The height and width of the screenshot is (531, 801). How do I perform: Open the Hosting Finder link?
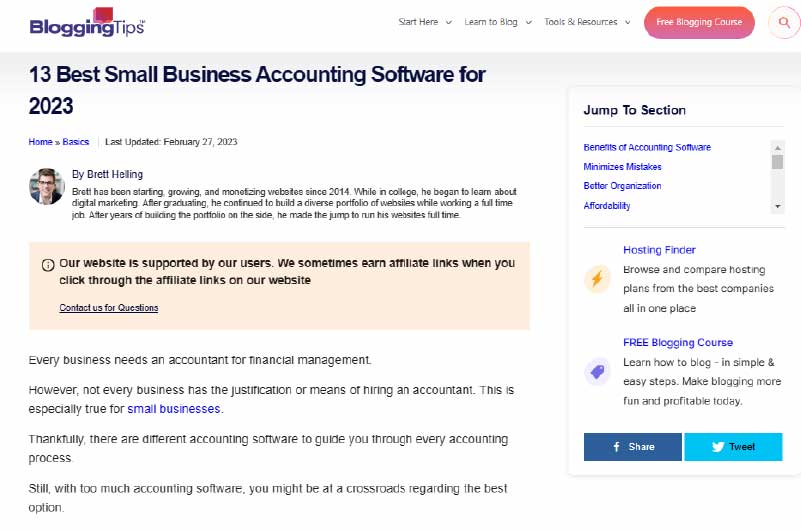pos(659,250)
